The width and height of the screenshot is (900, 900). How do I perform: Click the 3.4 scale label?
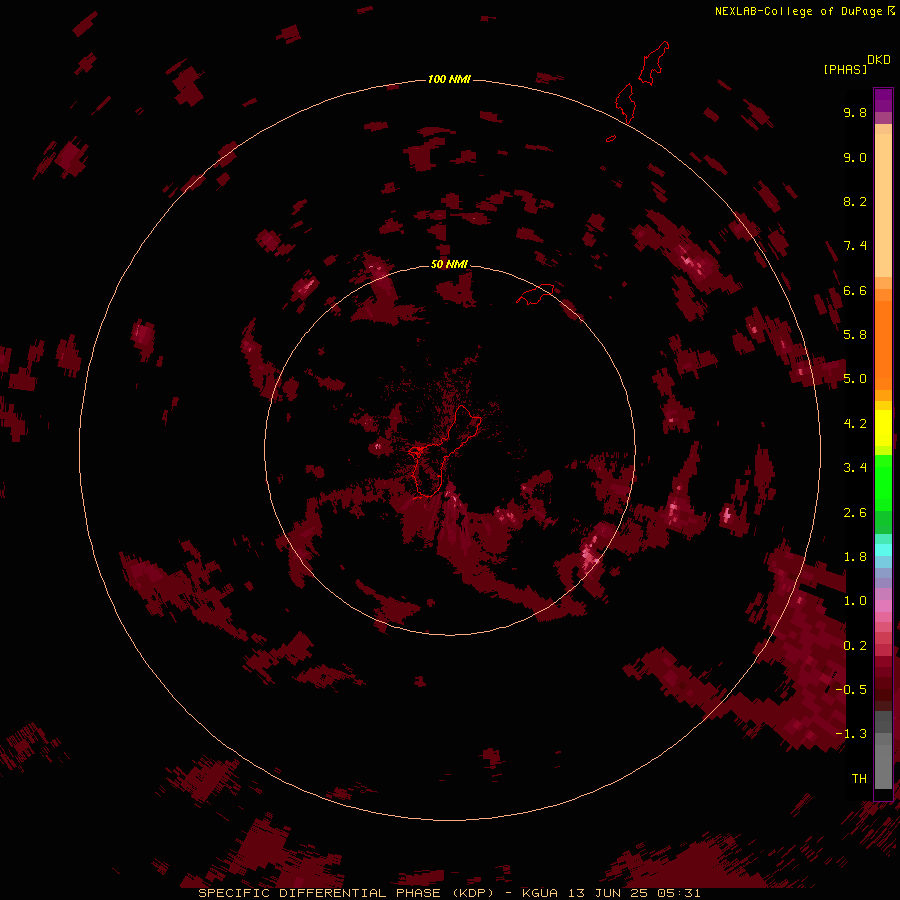[x=855, y=467]
